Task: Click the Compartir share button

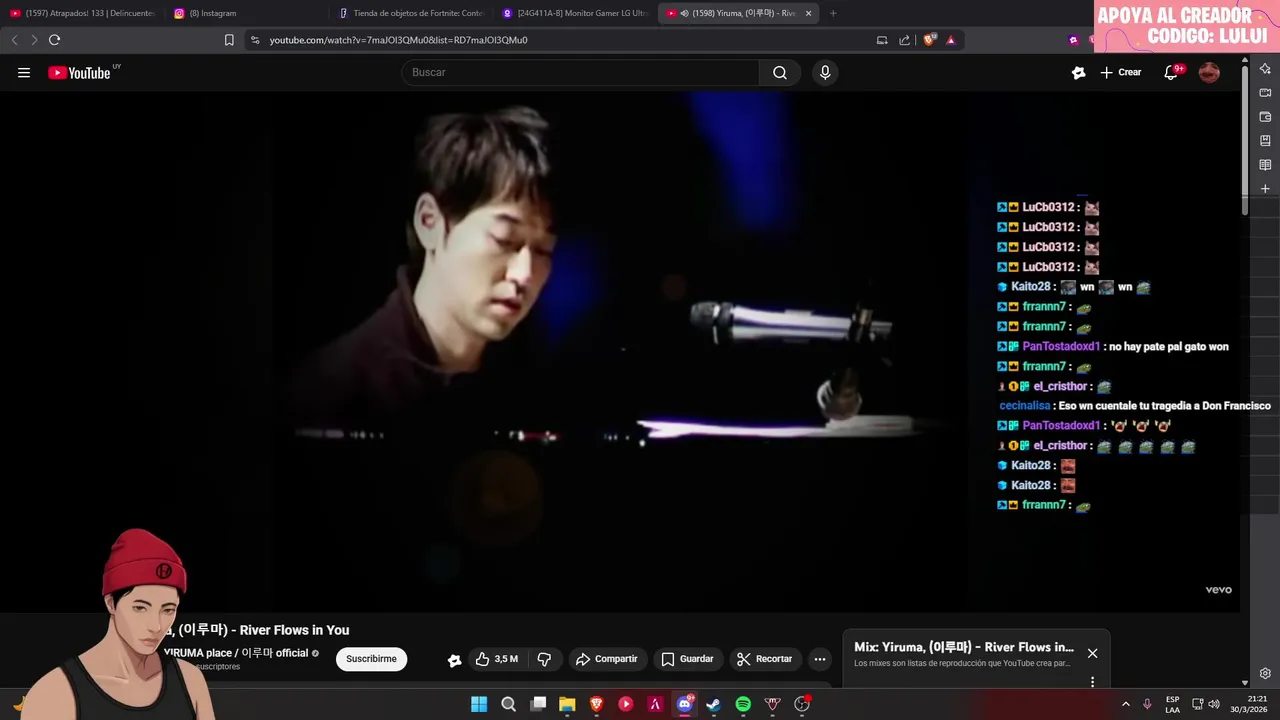Action: point(606,659)
